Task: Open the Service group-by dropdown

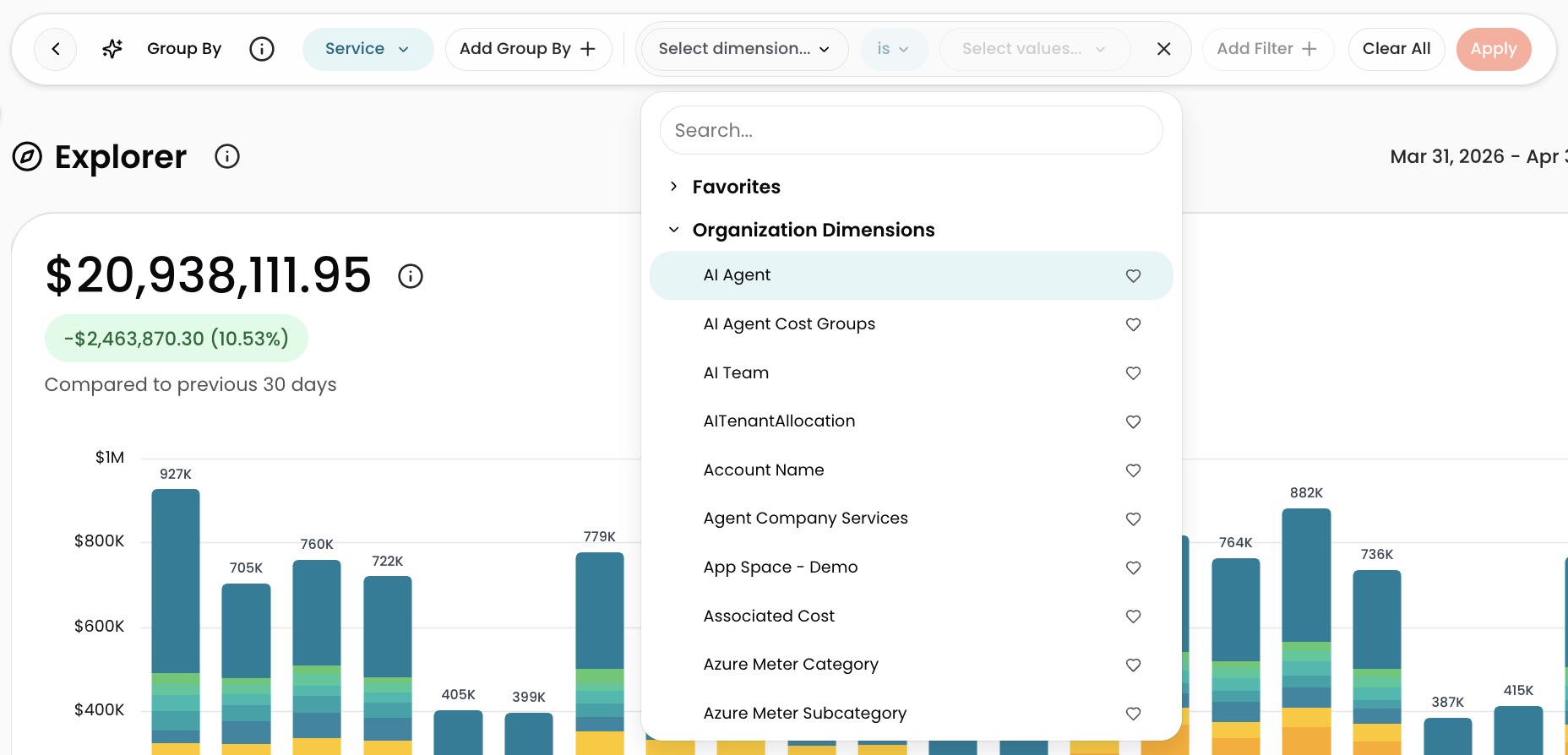Action: pyautogui.click(x=367, y=49)
